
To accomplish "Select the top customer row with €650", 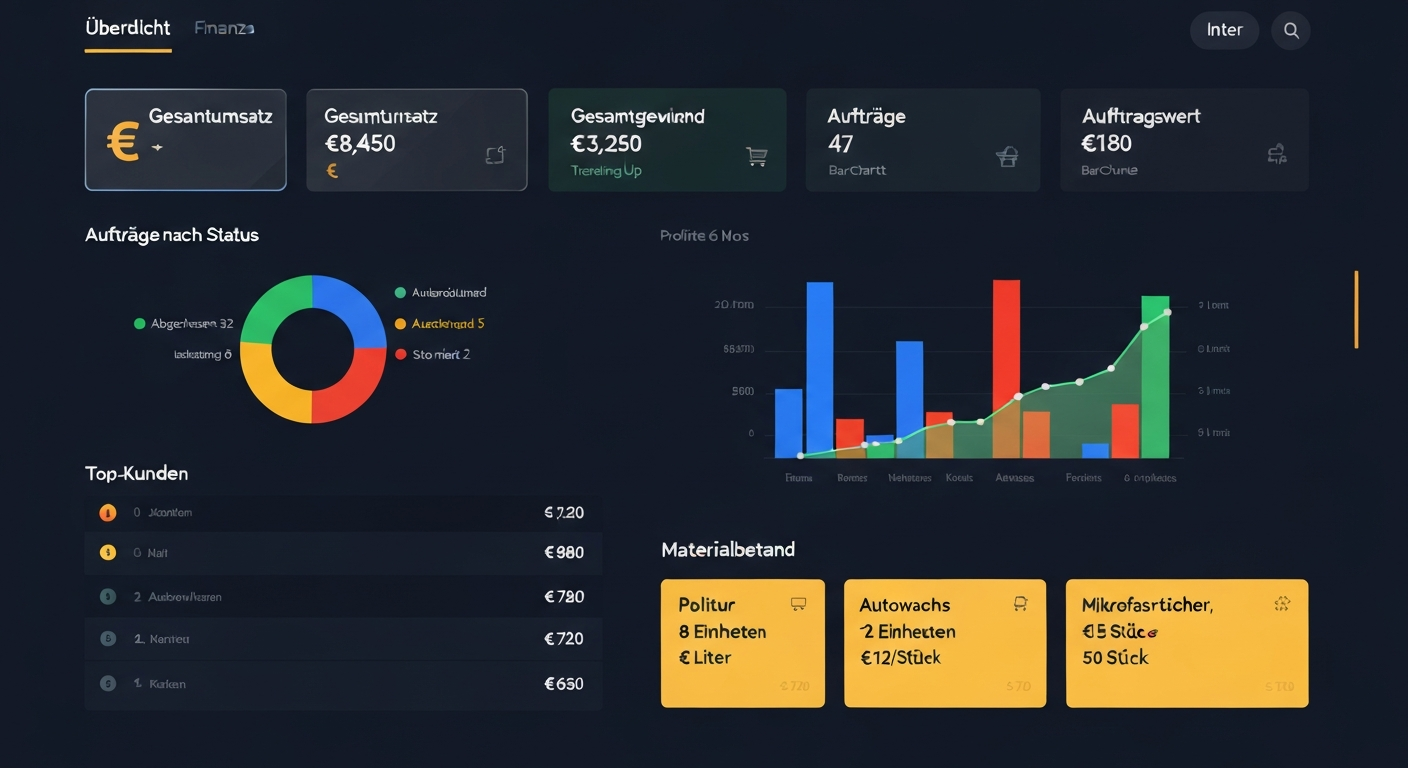I will 343,684.
